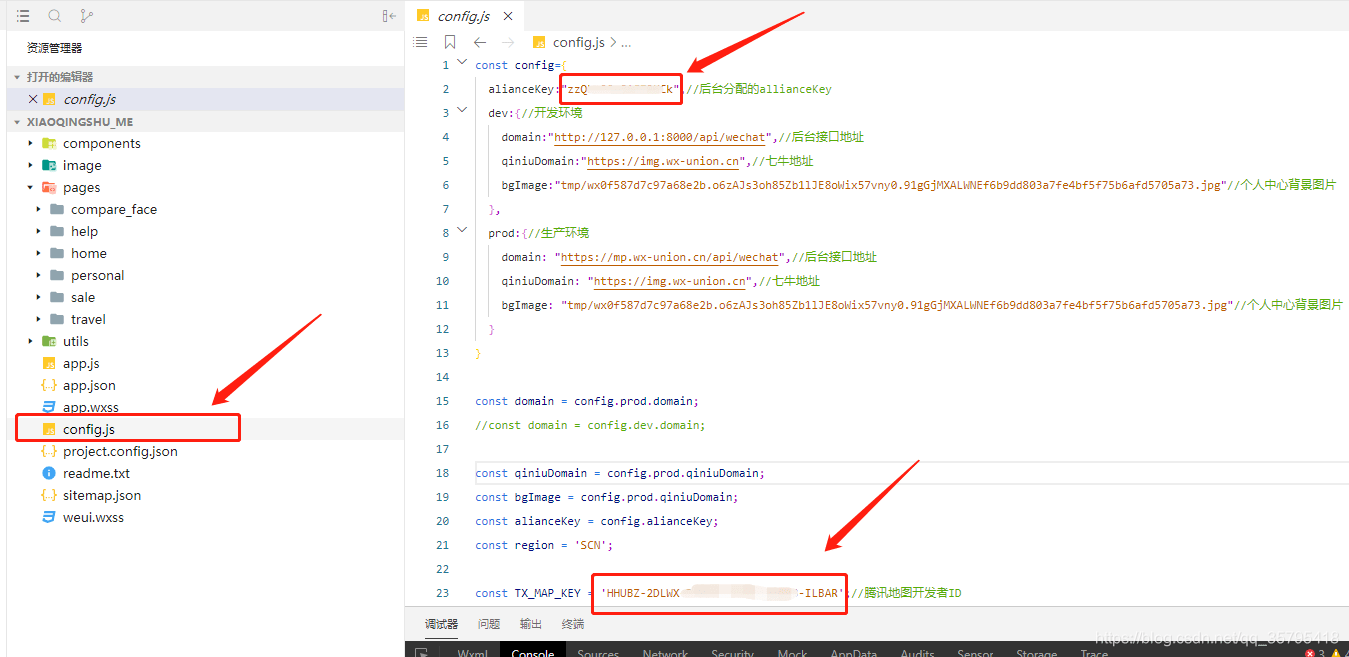The width and height of the screenshot is (1349, 657).
Task: Follow the https://img.wx-union.cn link on line 5
Action: 663,161
